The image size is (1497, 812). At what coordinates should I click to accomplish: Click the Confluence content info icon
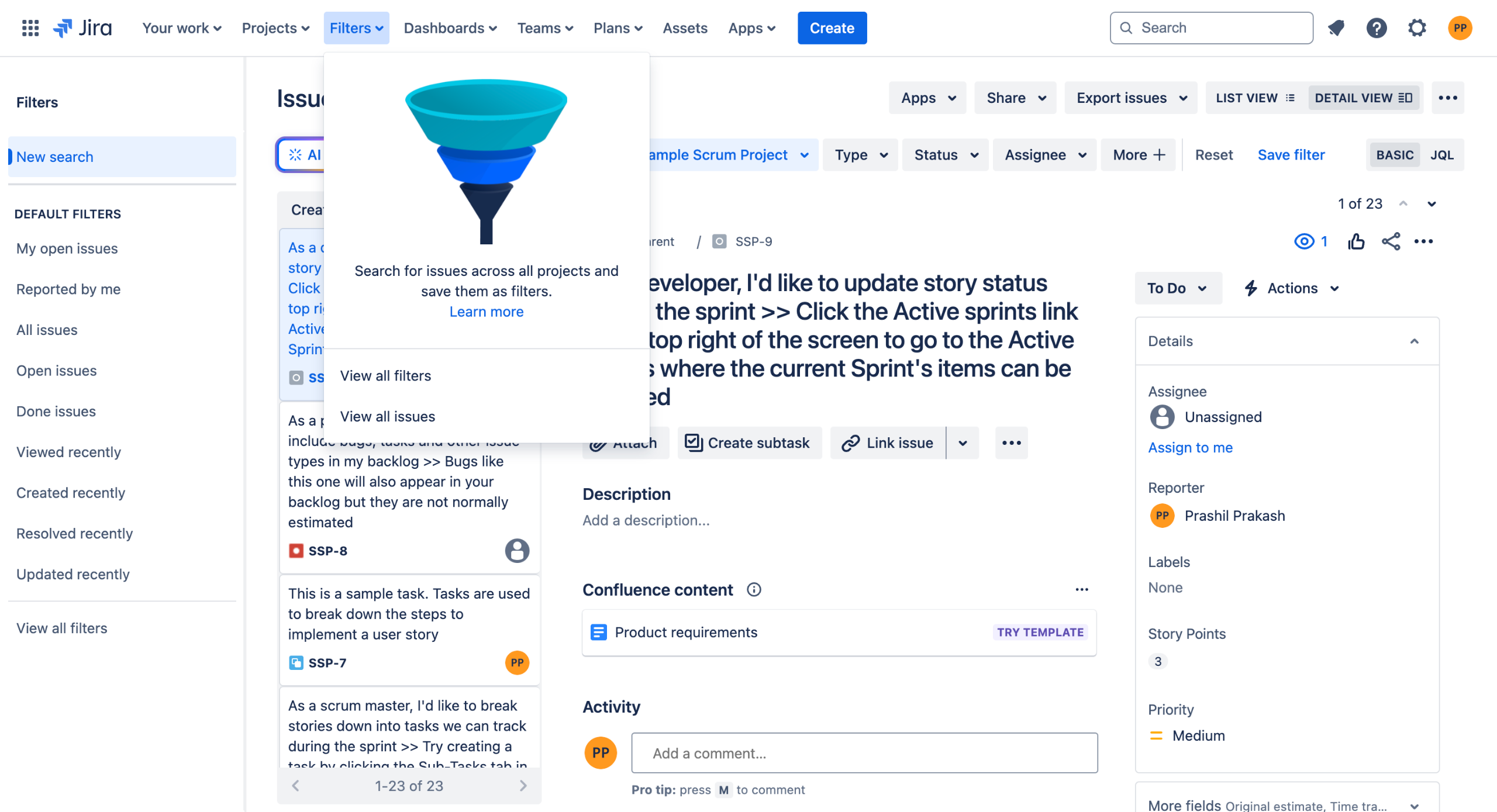tap(754, 590)
